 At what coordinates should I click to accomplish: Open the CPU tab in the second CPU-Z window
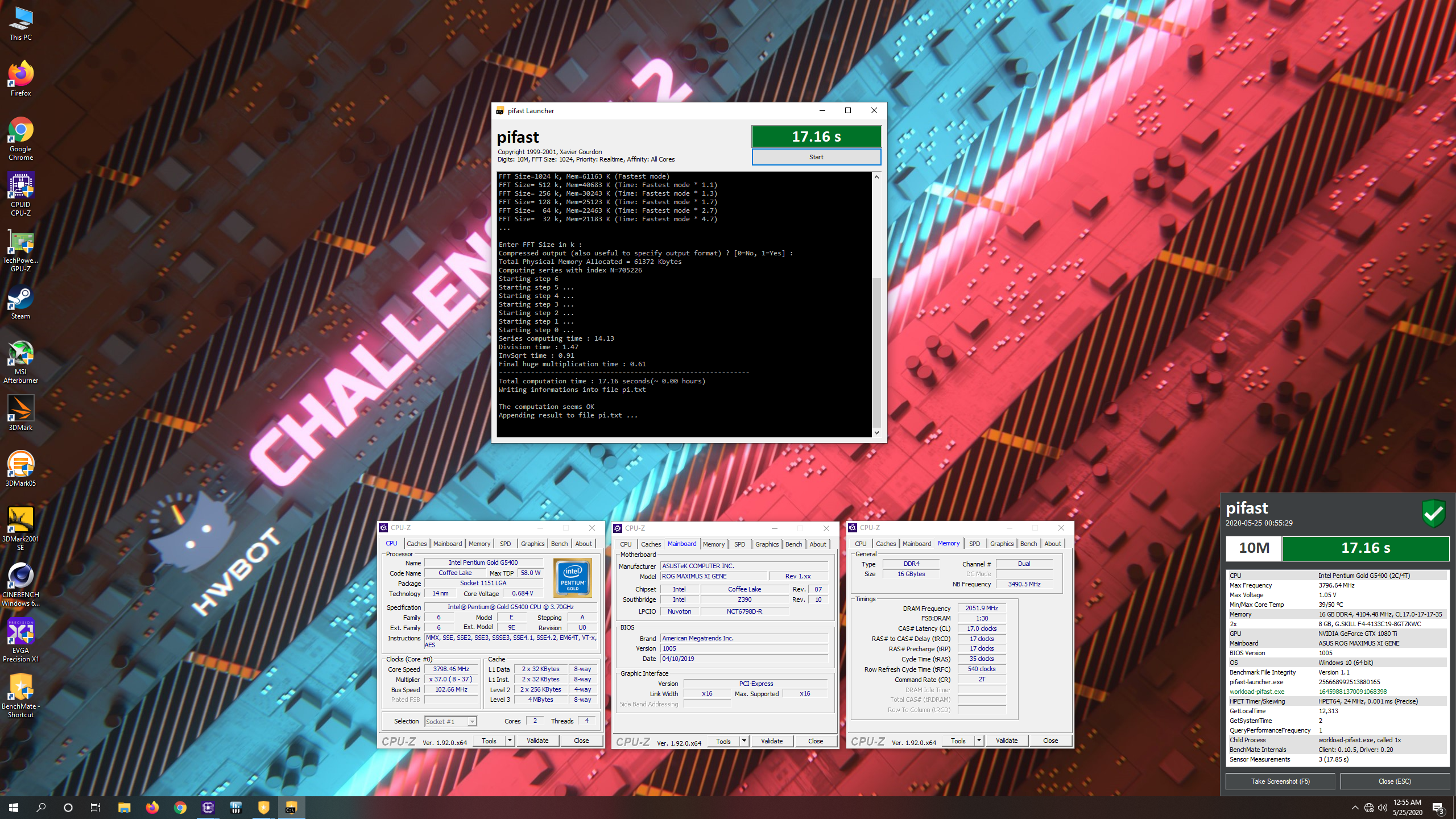pos(626,544)
